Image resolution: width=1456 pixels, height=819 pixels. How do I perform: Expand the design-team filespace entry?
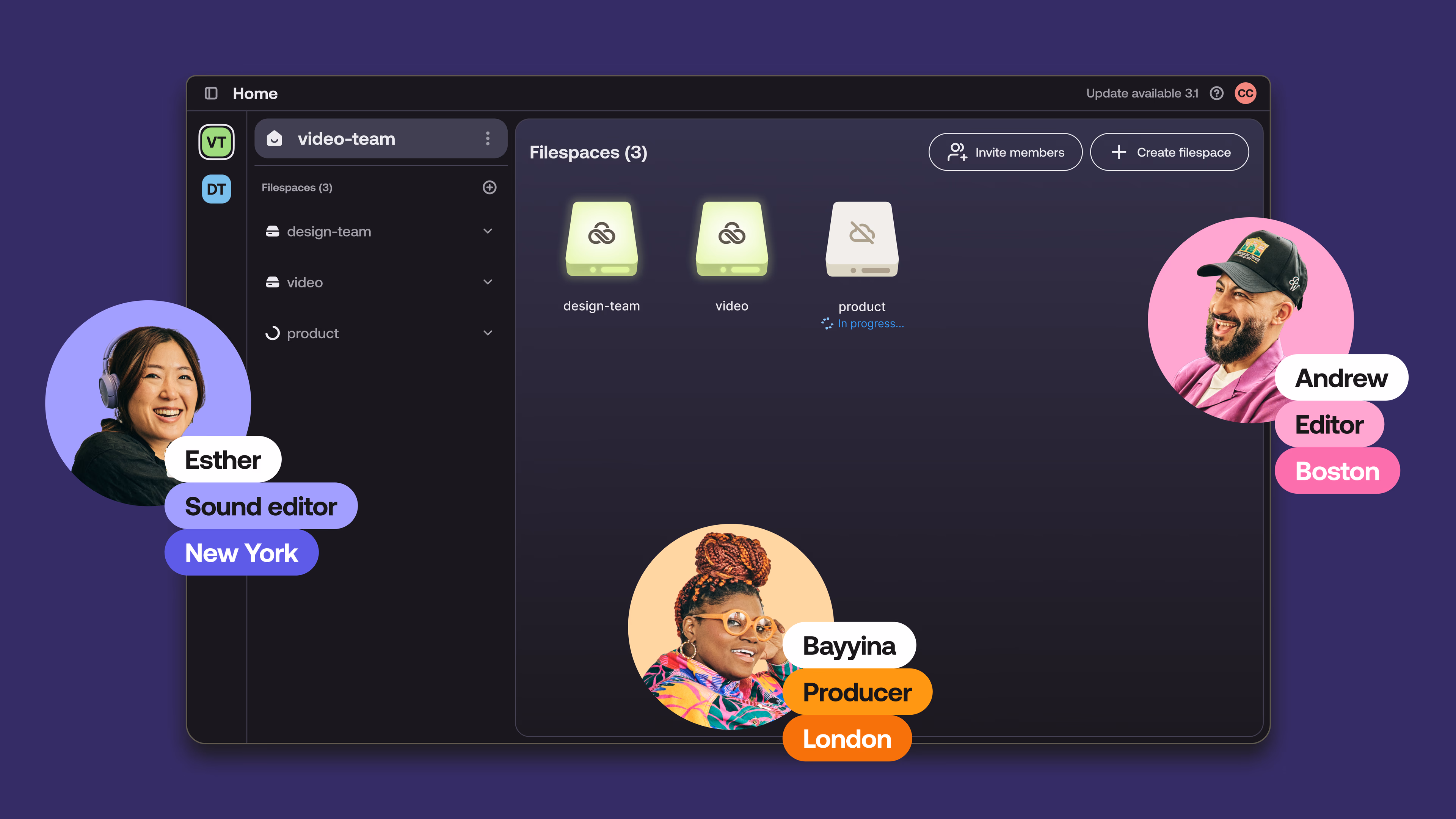[487, 231]
